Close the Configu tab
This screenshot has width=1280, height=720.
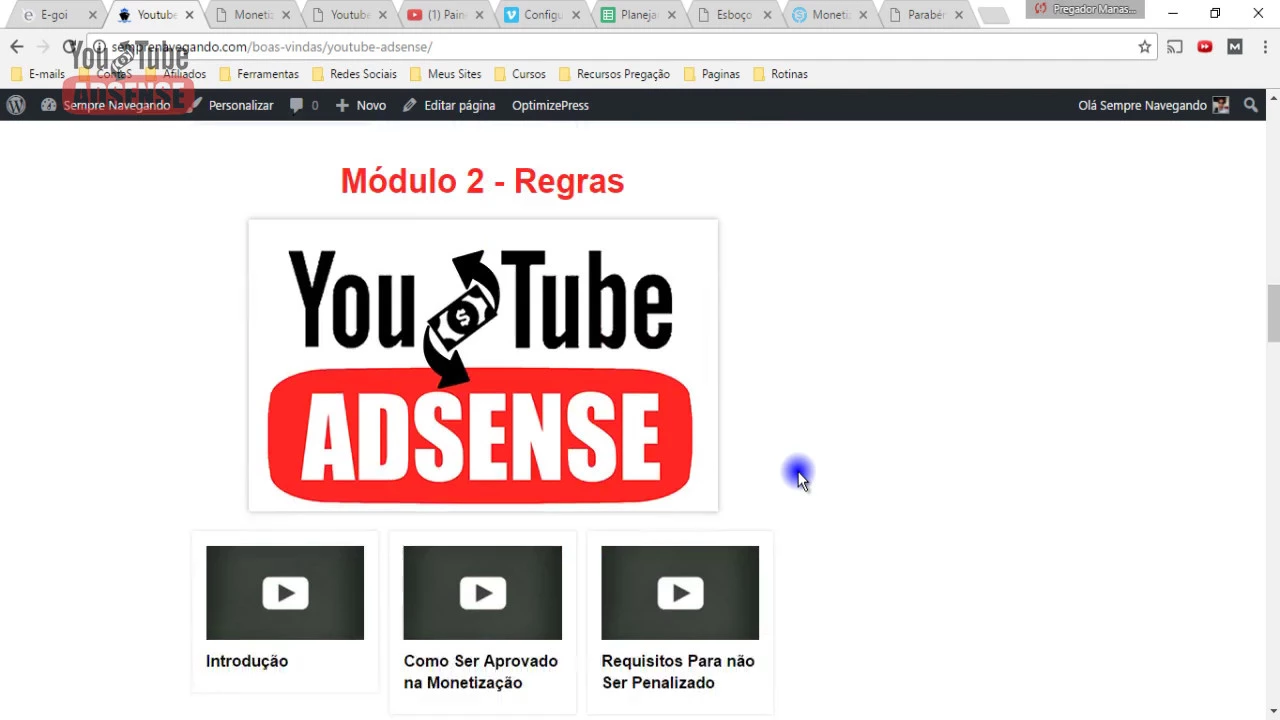click(x=576, y=15)
